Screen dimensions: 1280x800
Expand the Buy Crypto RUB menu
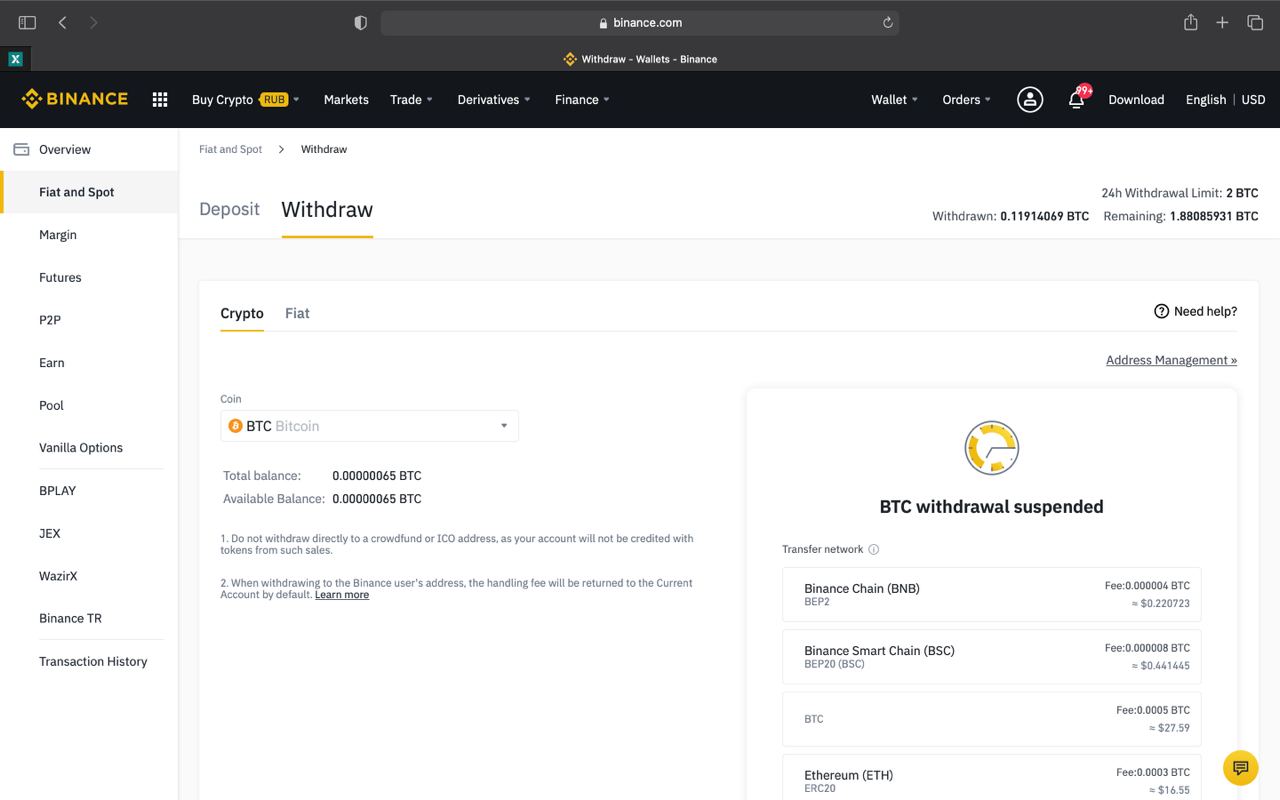point(246,99)
